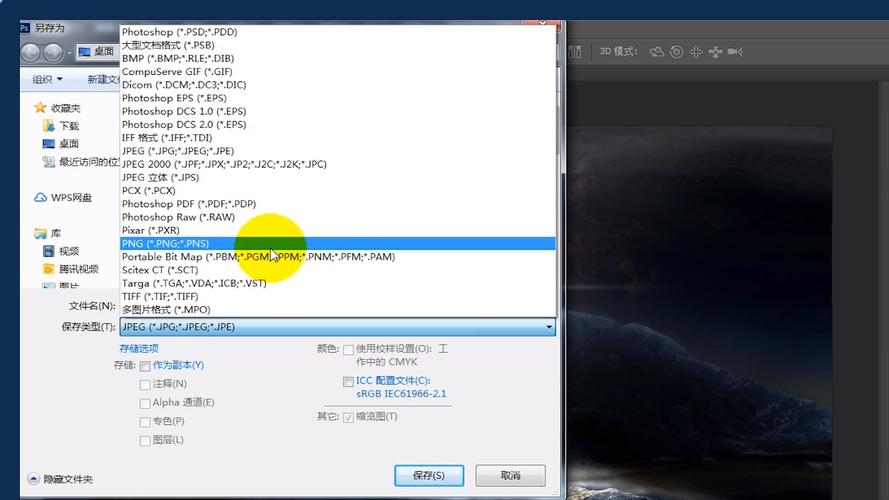Pick BMP (*.BMP;*.RLE;*.DIB) format

click(337, 58)
